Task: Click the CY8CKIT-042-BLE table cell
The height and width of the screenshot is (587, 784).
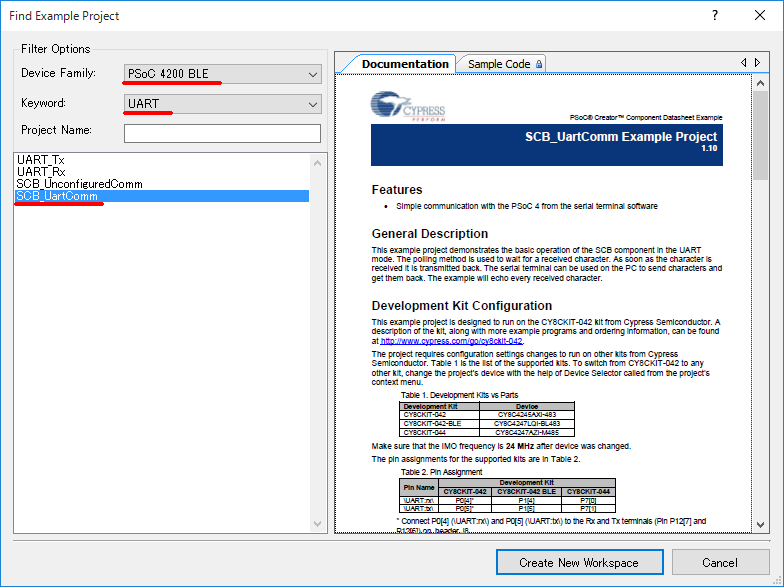Action: click(x=439, y=424)
